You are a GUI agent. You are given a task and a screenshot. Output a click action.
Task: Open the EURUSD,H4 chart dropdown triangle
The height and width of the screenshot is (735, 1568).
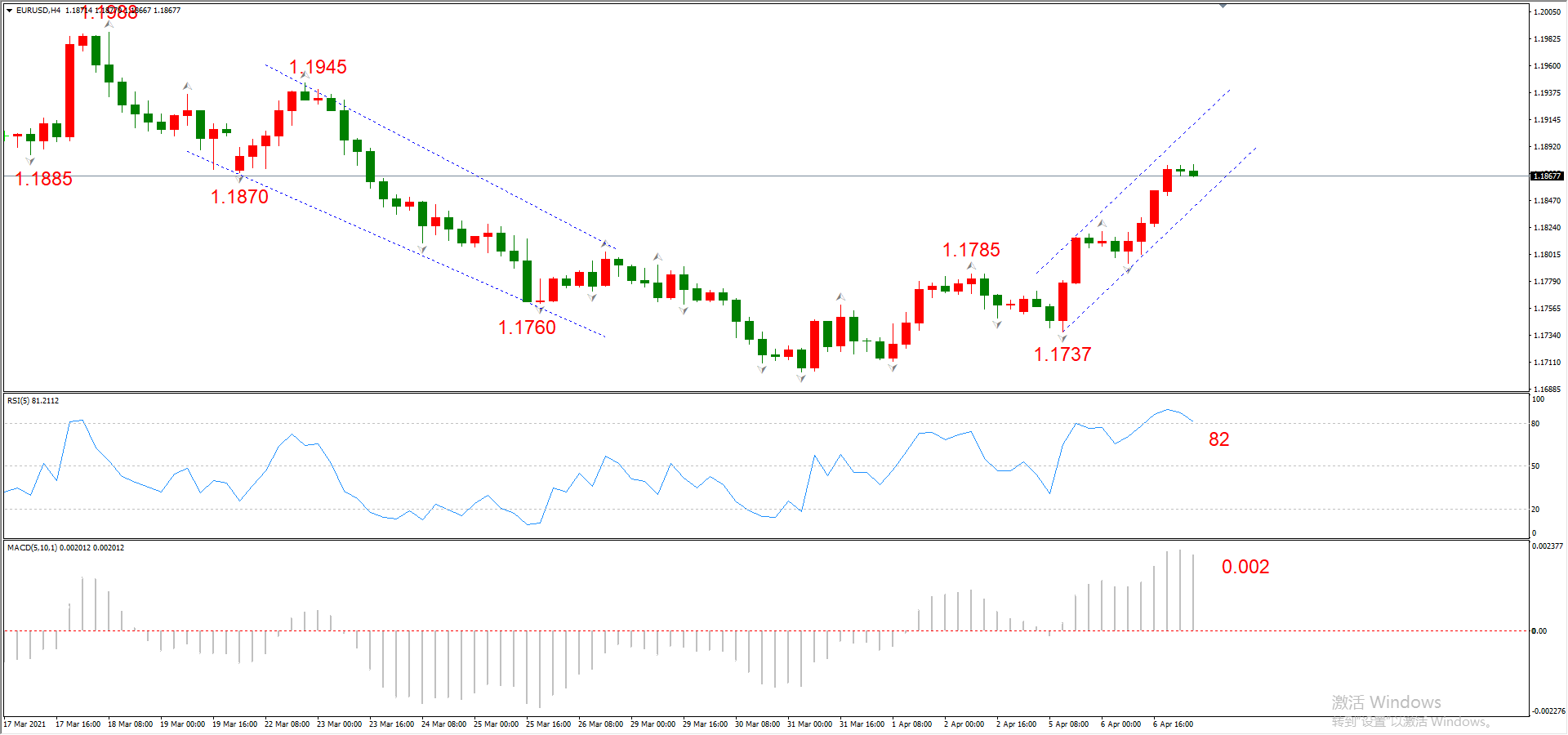click(9, 11)
